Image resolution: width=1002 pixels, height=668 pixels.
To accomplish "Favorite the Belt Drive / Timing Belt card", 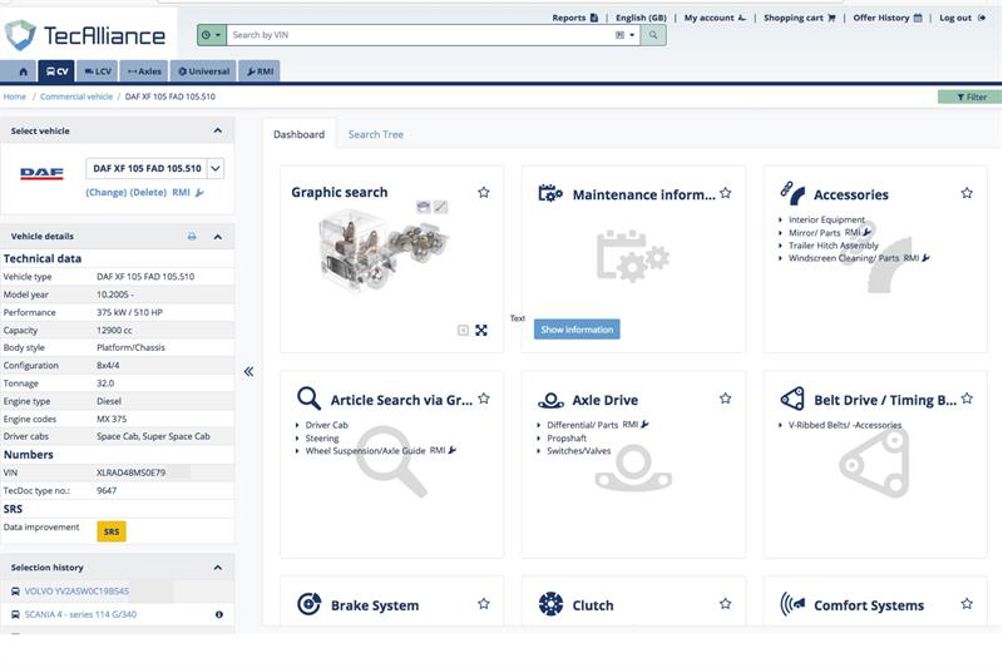I will pyautogui.click(x=967, y=398).
